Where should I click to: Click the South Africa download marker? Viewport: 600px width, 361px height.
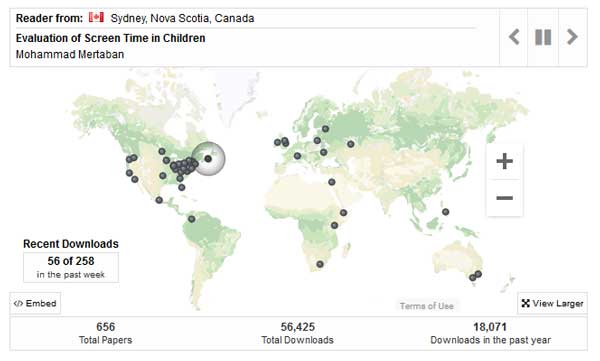(320, 264)
